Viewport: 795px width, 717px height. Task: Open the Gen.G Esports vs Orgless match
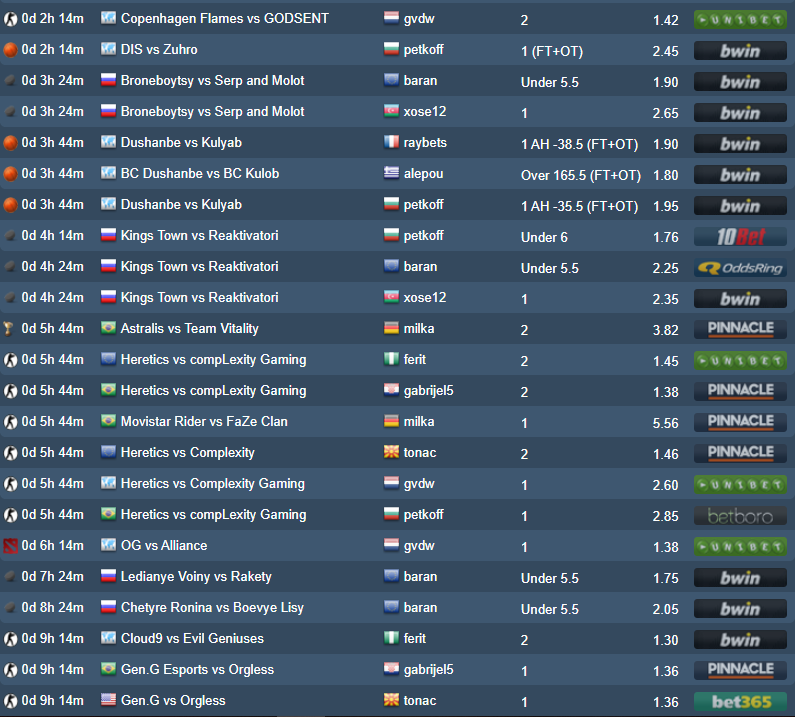click(x=197, y=669)
